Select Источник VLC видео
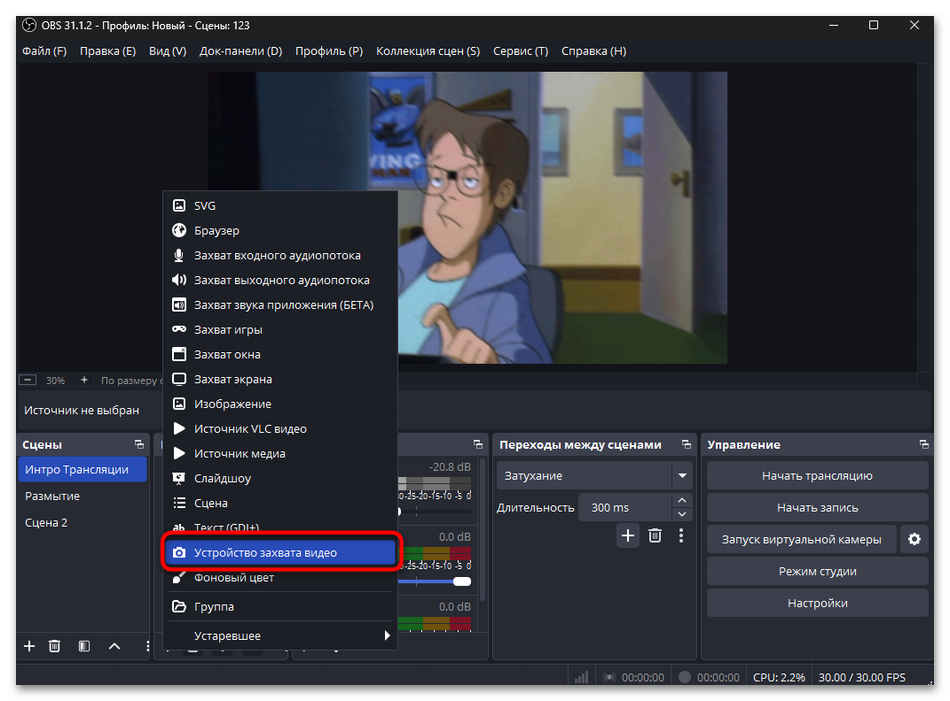The width and height of the screenshot is (950, 701). tap(280, 429)
